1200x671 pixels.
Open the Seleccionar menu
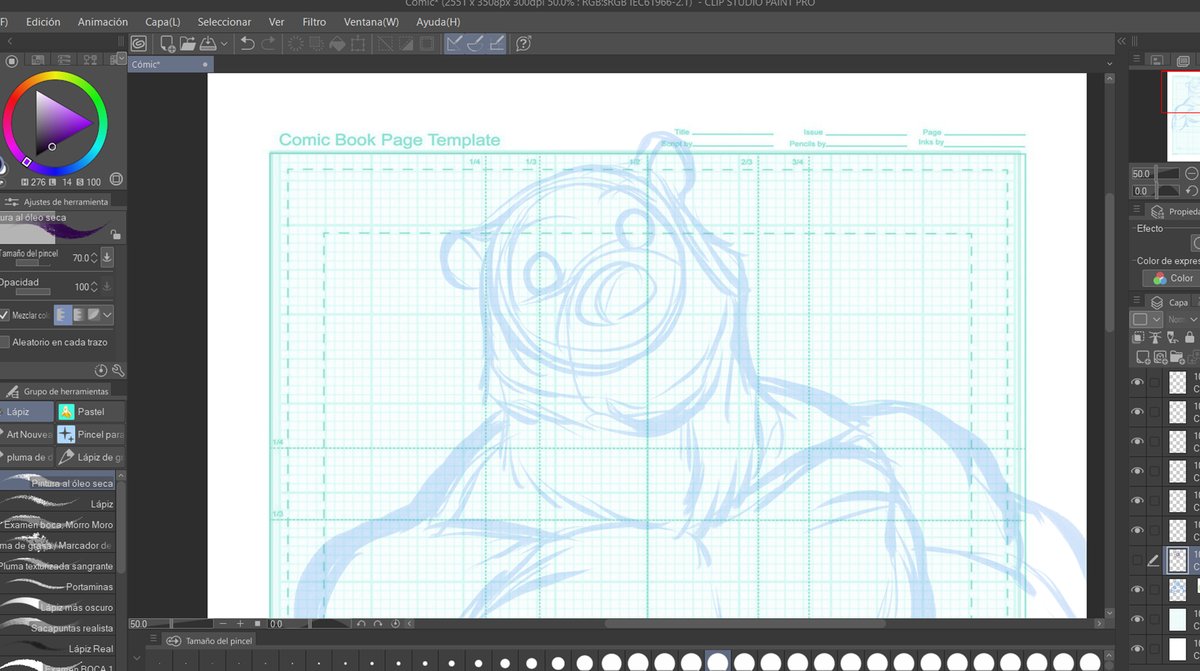pos(224,21)
